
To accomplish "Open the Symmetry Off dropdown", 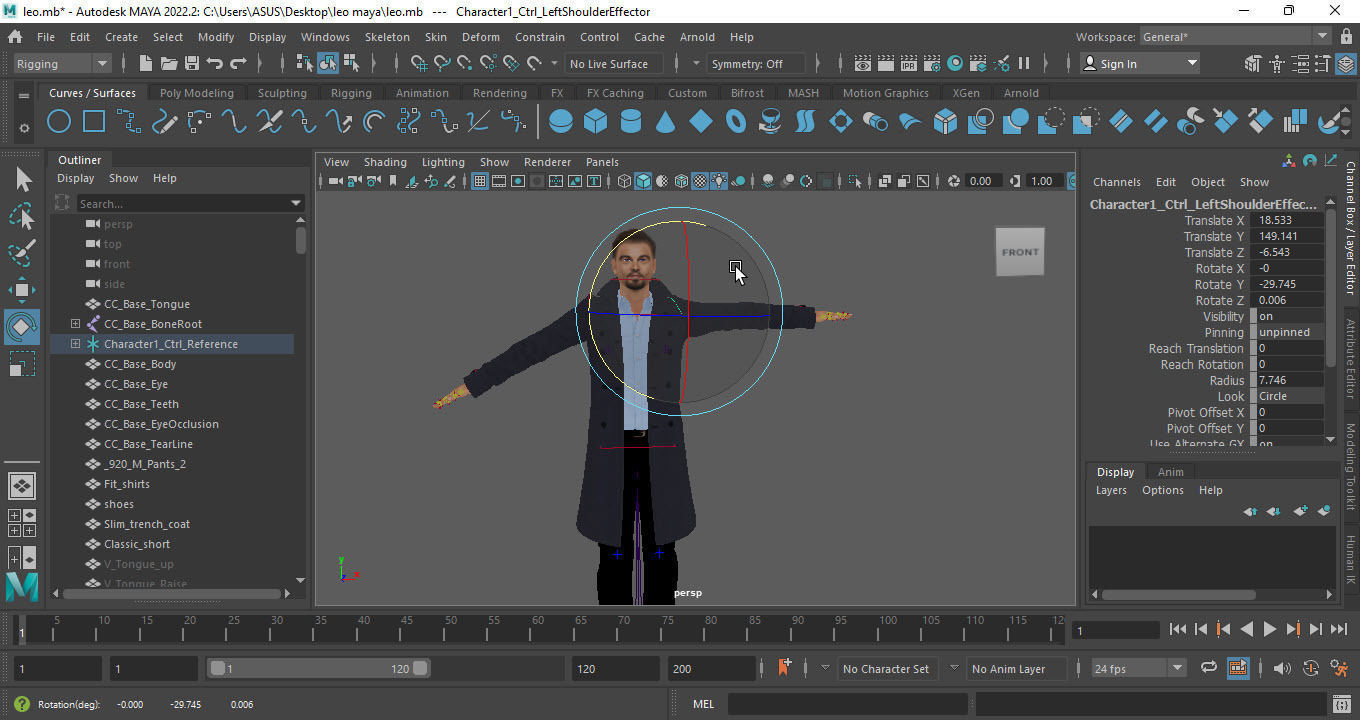I will [755, 64].
